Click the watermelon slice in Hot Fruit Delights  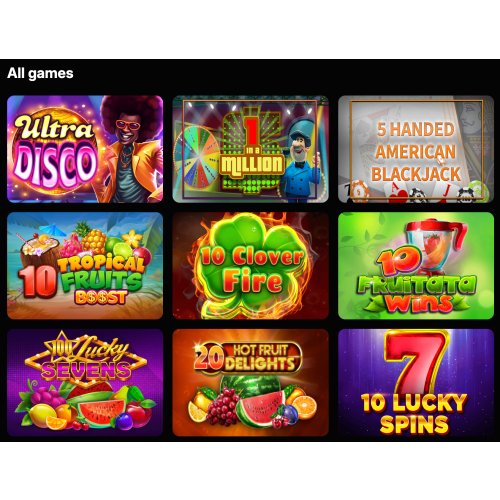[x=262, y=408]
